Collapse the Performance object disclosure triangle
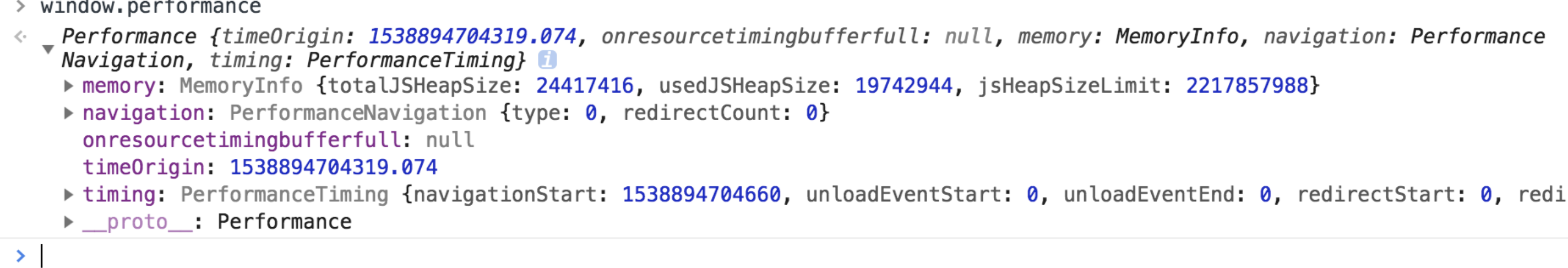 [47, 49]
